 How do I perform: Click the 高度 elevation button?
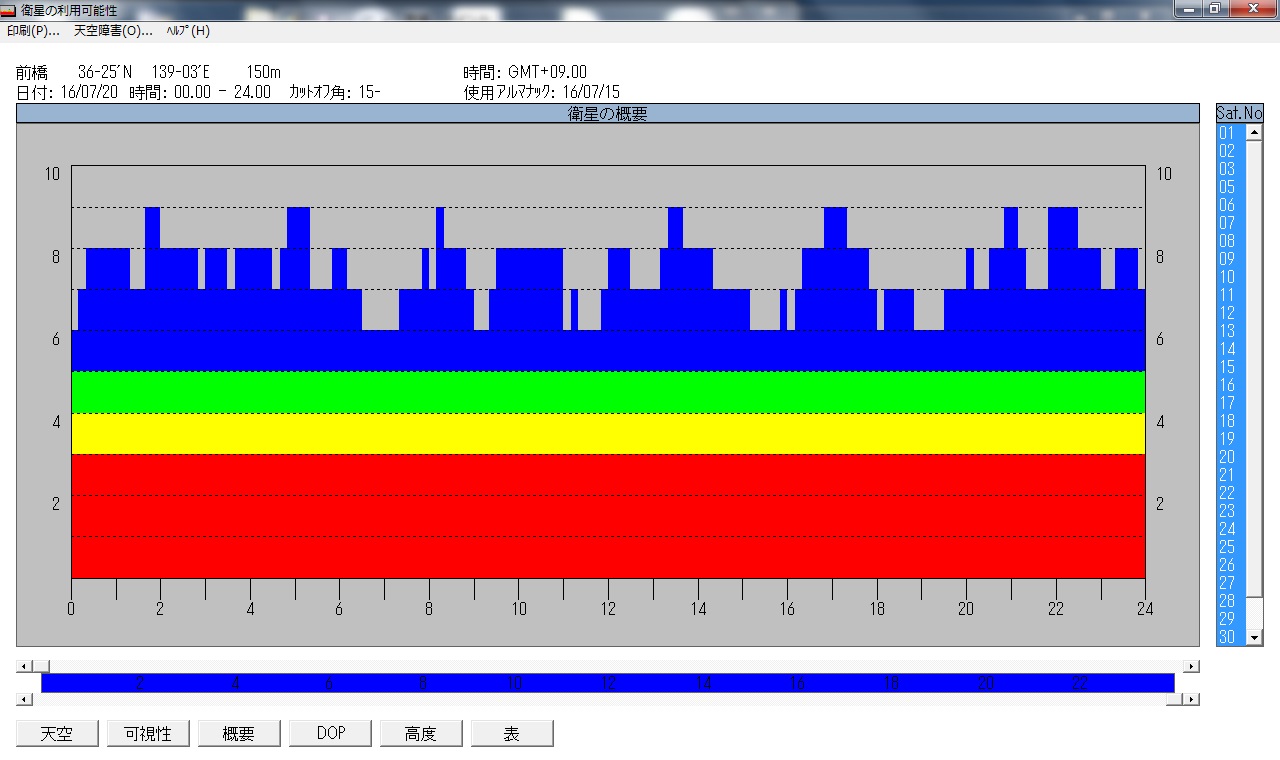[421, 733]
